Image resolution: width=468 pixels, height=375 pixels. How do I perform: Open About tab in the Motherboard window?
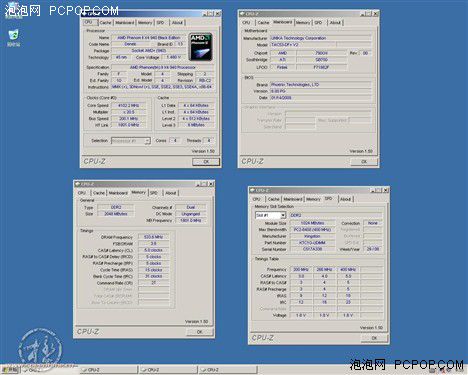(335, 23)
